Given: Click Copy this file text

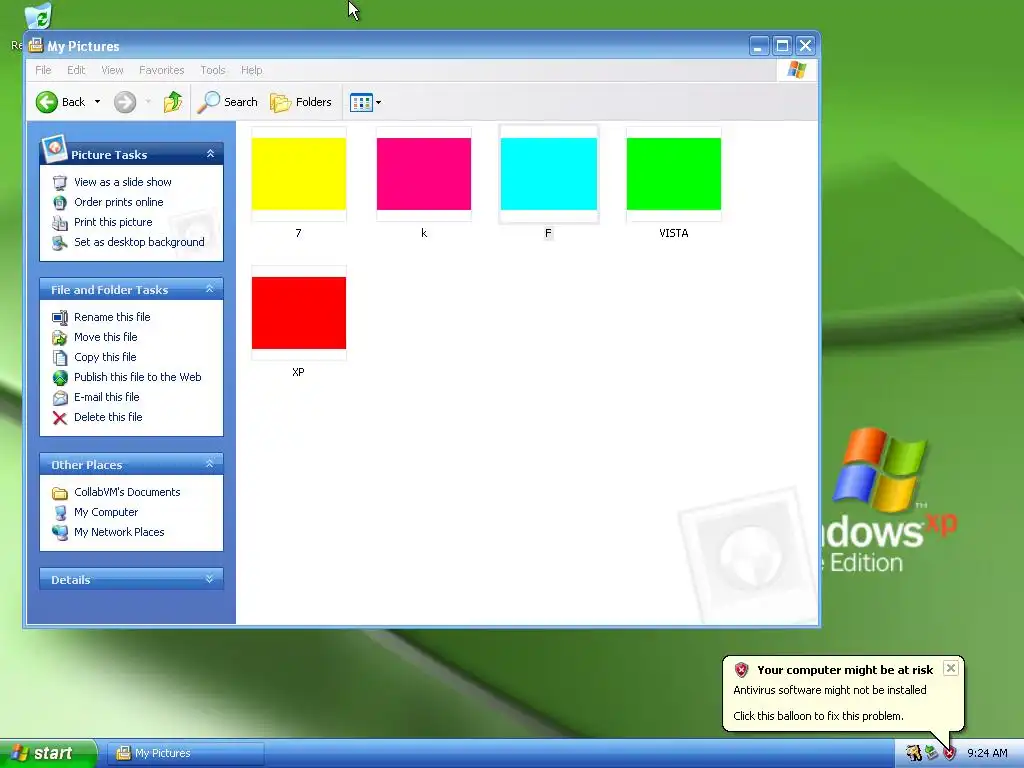Looking at the screenshot, I should coord(105,357).
